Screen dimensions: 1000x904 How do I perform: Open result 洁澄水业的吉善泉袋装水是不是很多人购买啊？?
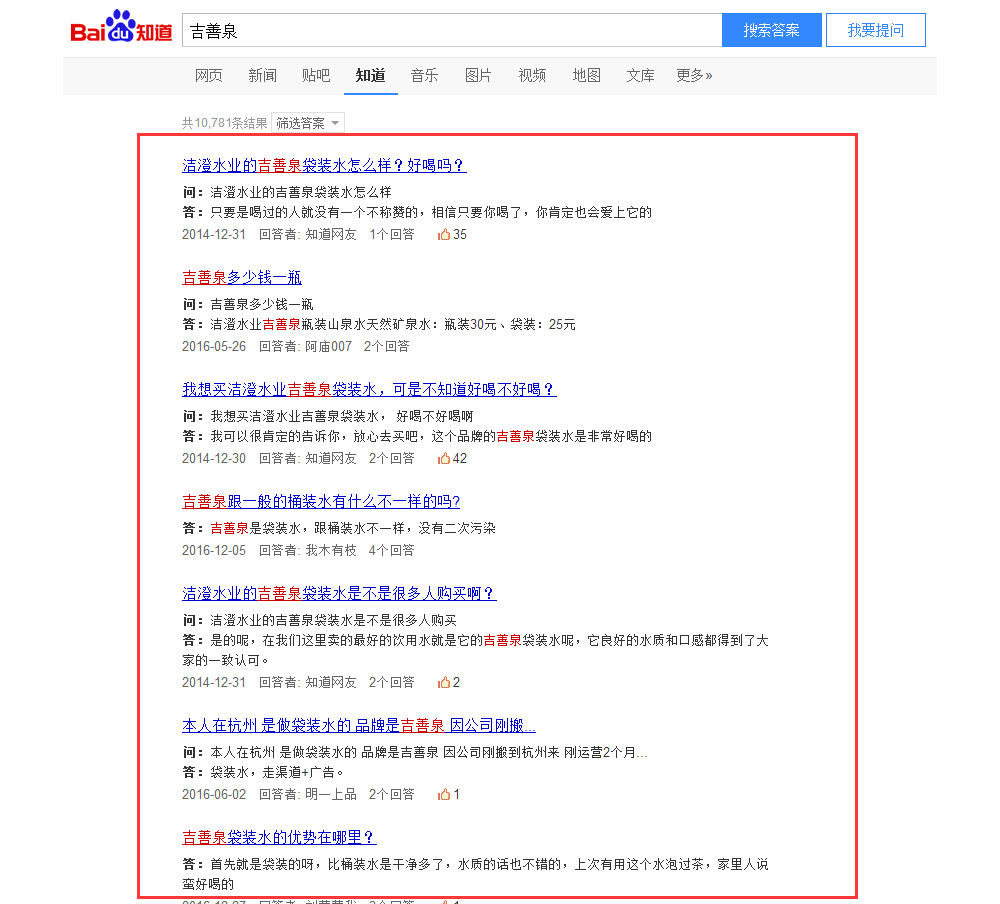339,594
